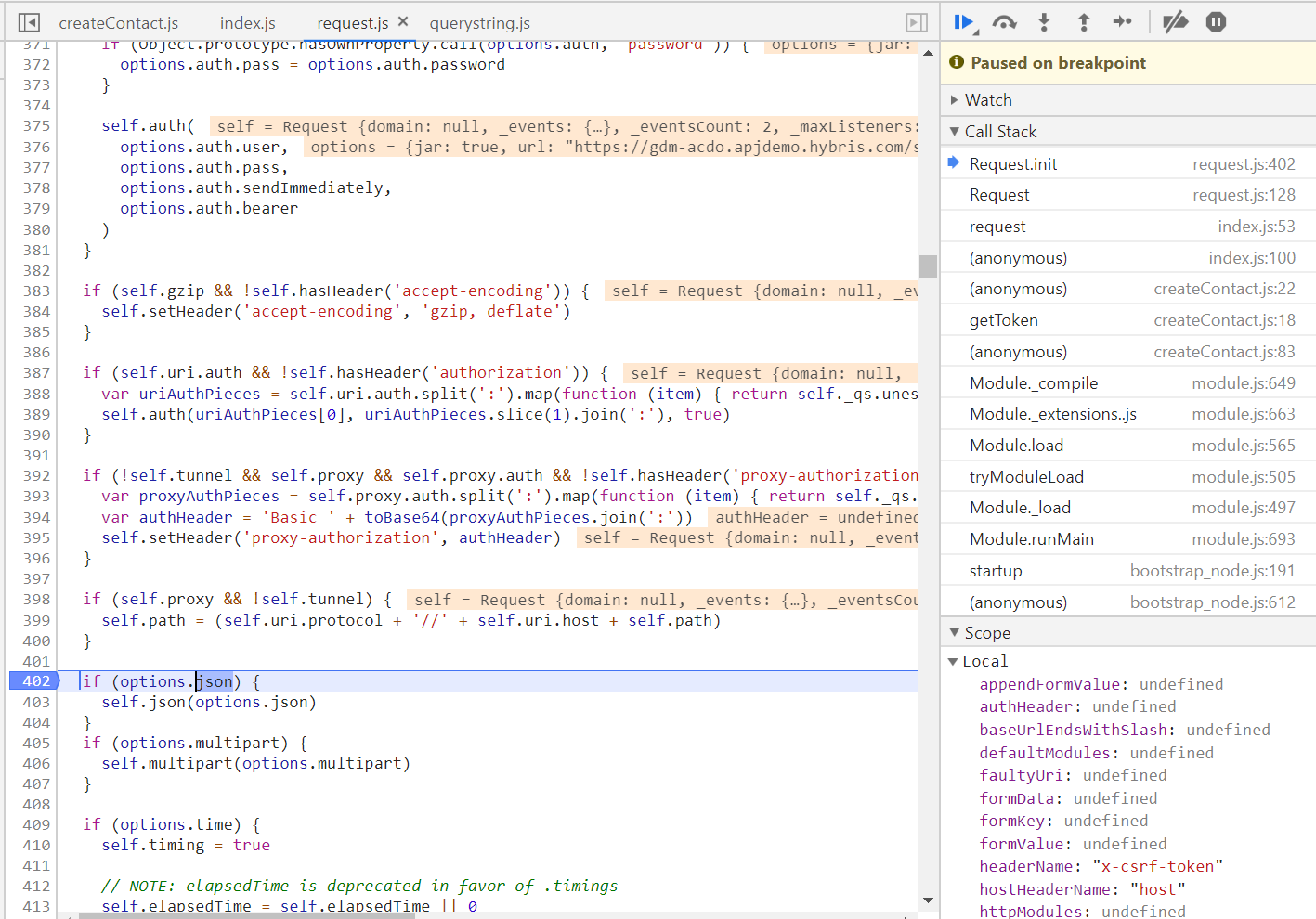Select Request frame at request.js:128
Image resolution: width=1316 pixels, height=919 pixels.
click(x=1127, y=195)
